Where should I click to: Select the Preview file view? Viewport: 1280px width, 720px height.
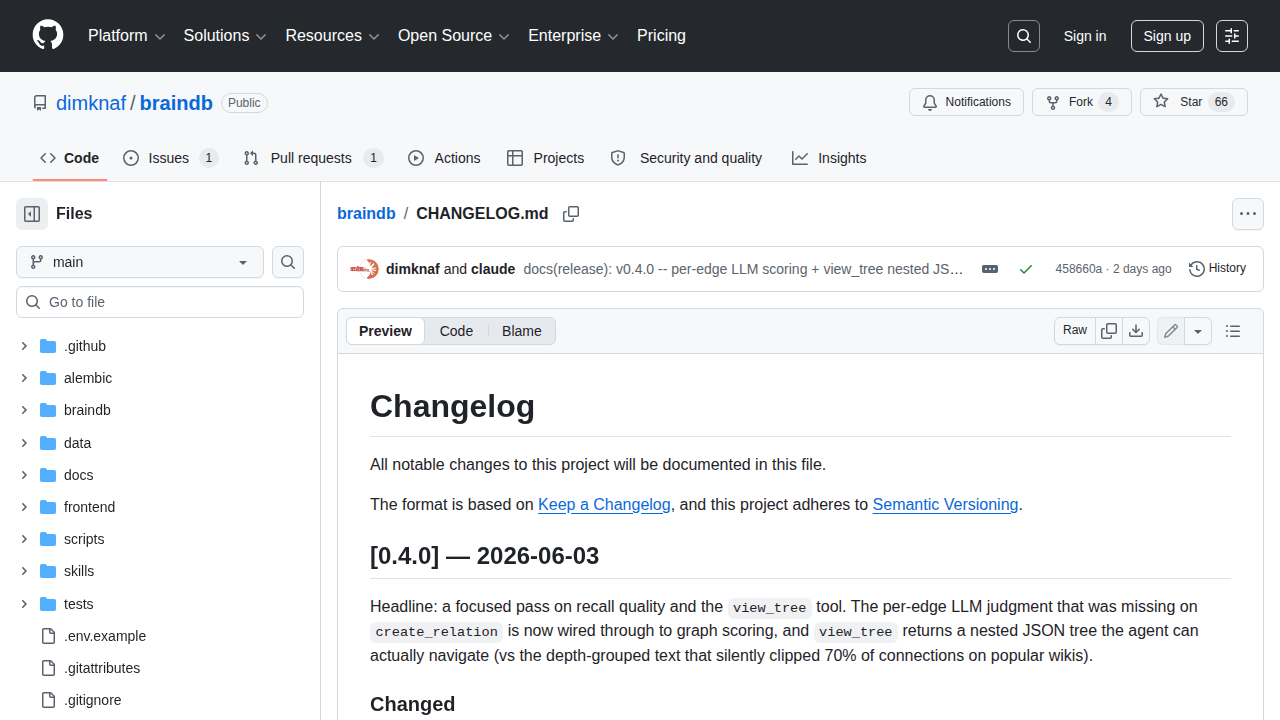385,331
